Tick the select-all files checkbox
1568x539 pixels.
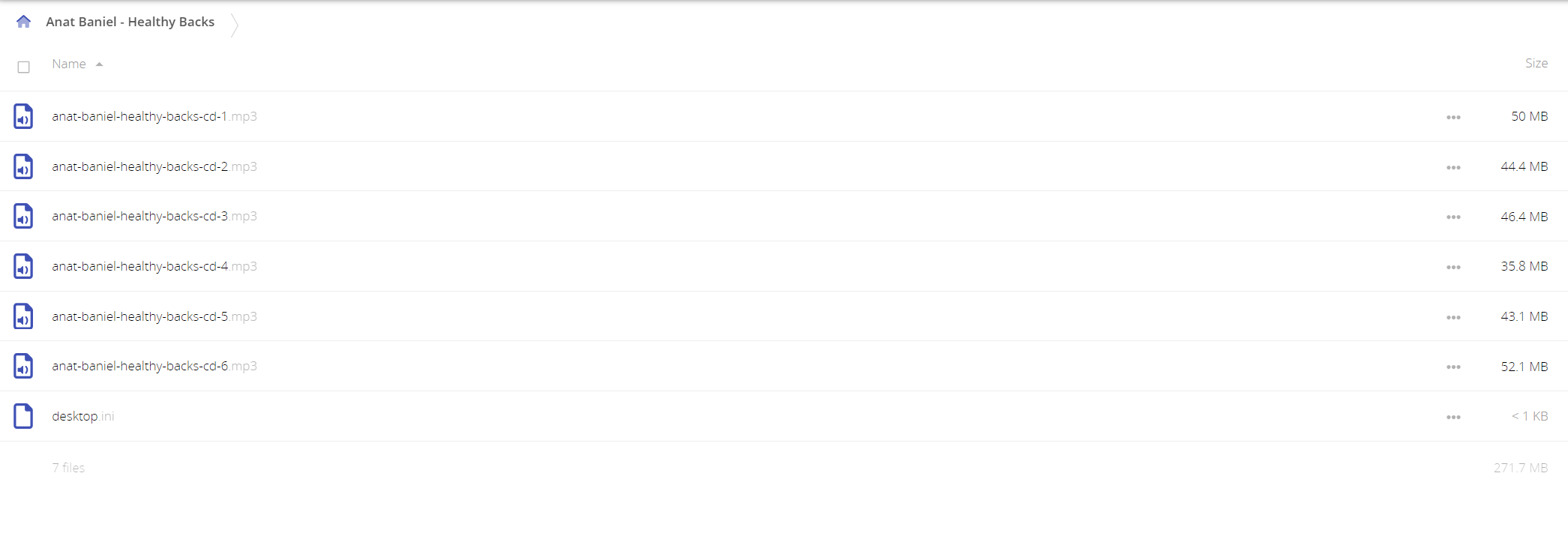[23, 67]
